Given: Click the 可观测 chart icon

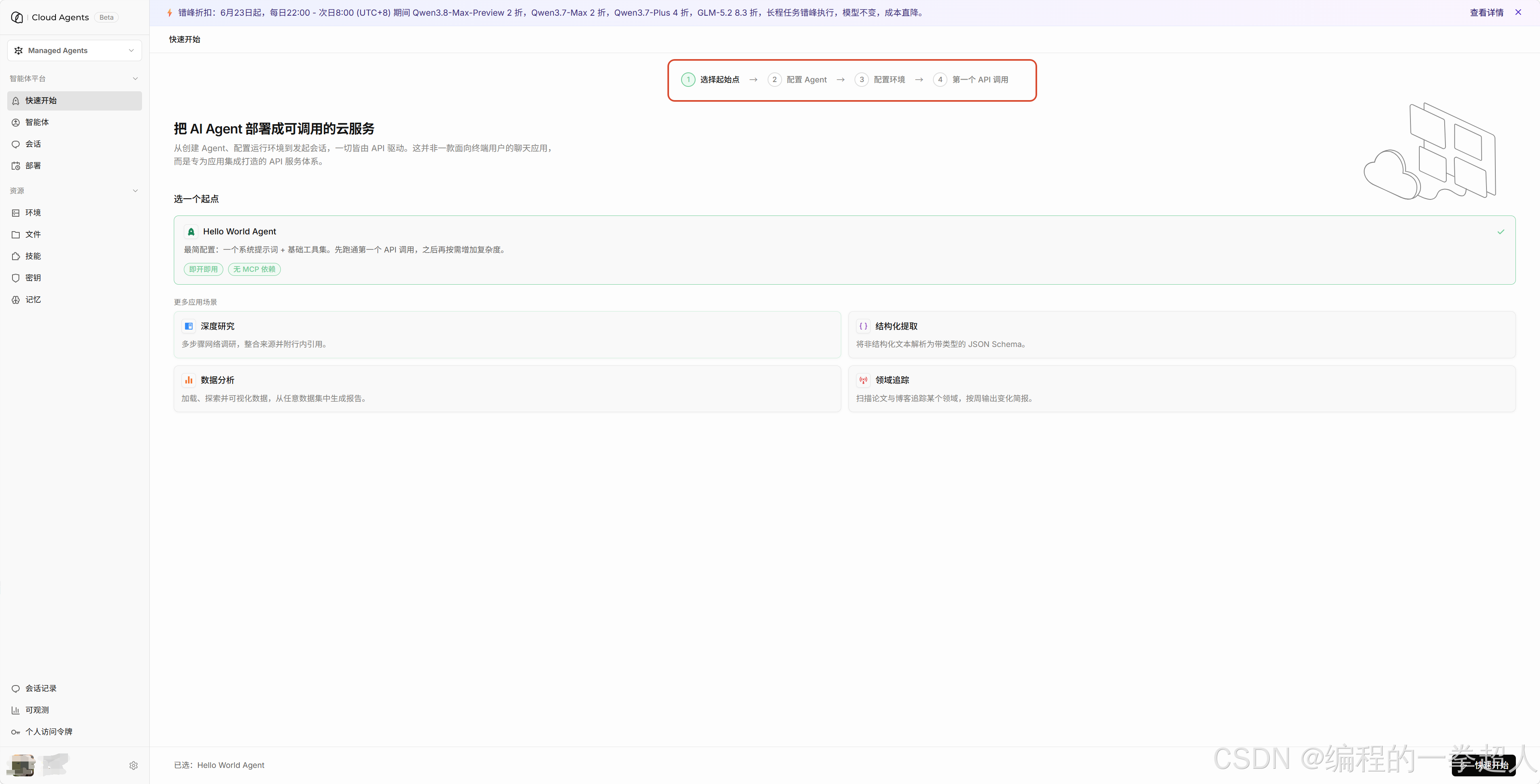Looking at the screenshot, I should pyautogui.click(x=16, y=710).
